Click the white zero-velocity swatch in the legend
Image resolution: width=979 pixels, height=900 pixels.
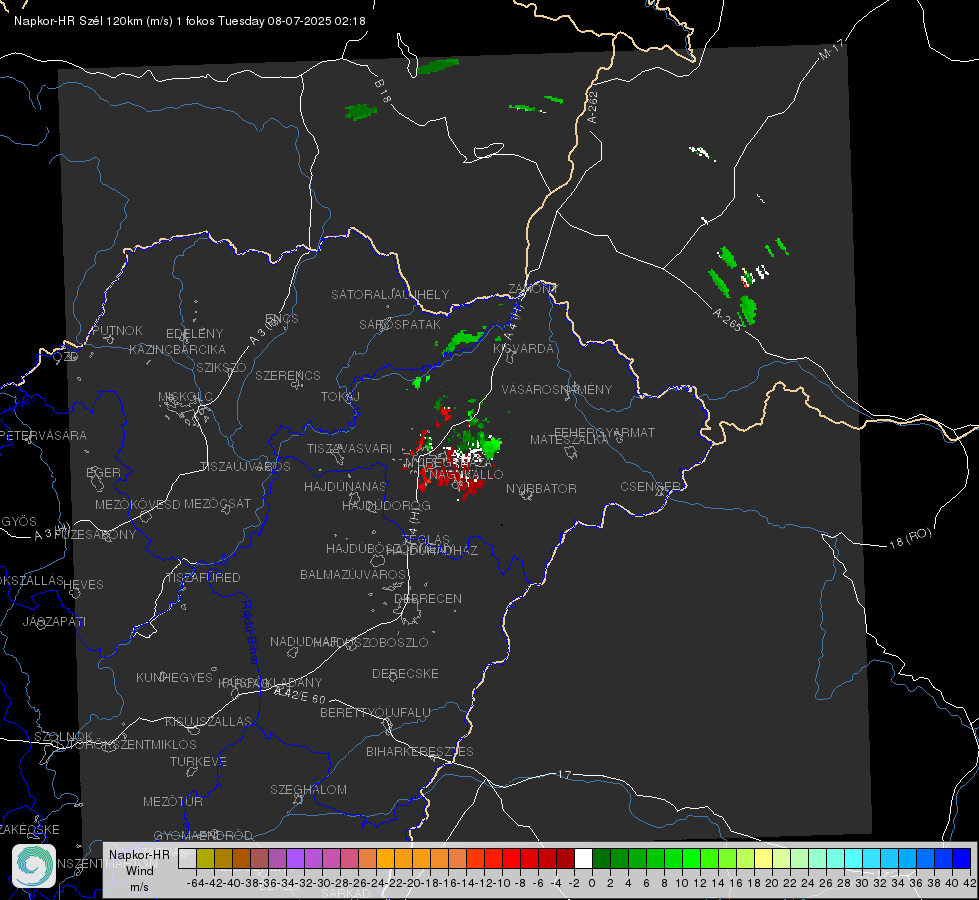583,858
